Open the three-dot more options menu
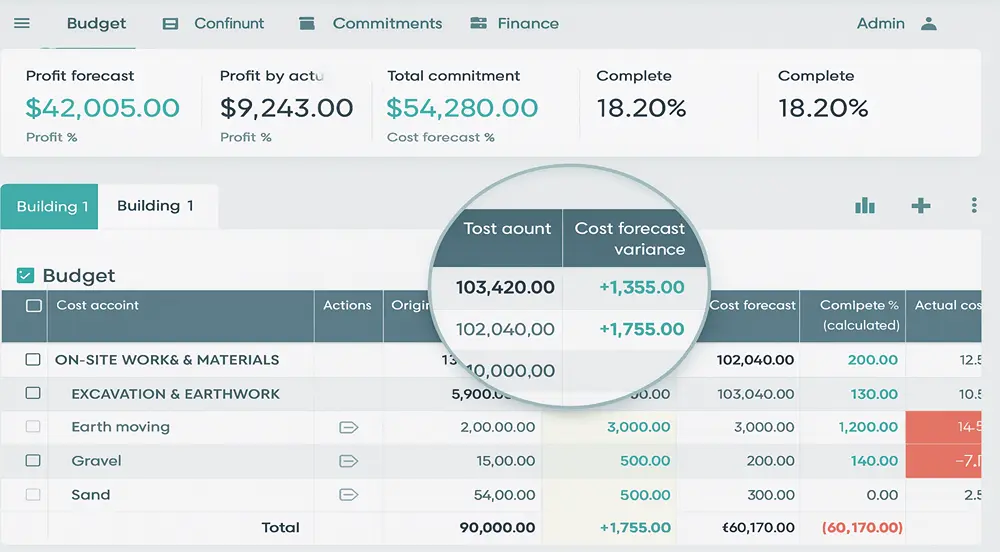The width and height of the screenshot is (1000, 552). pos(974,206)
